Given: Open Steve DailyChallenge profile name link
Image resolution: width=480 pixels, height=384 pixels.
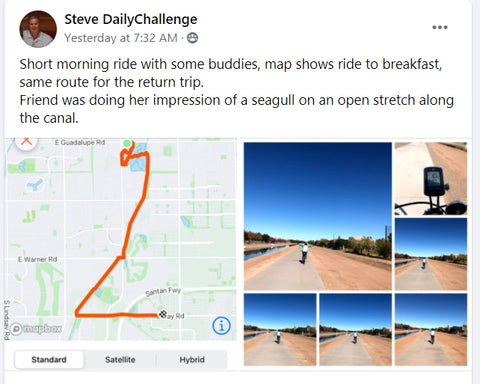Looking at the screenshot, I should pyautogui.click(x=131, y=19).
